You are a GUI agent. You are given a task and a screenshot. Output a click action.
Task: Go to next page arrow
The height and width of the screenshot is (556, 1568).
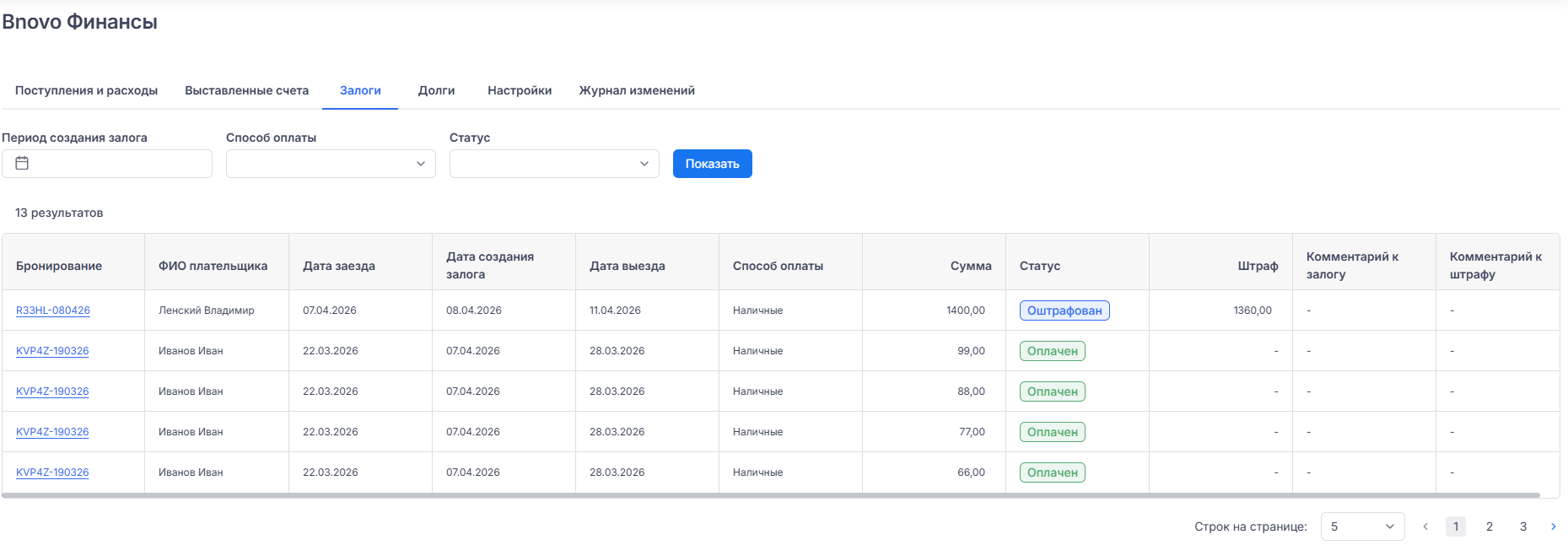click(1553, 526)
